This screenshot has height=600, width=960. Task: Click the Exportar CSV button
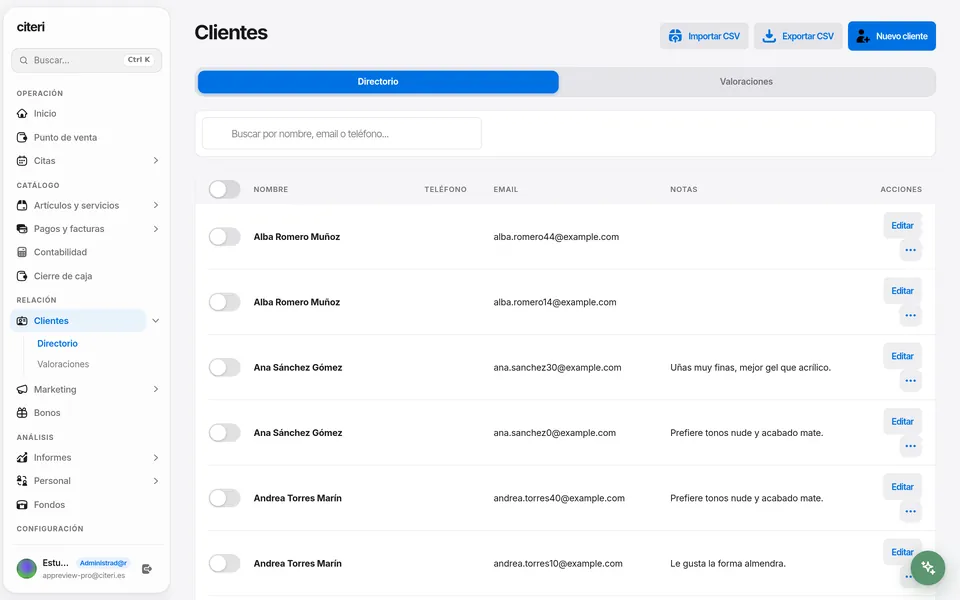point(798,36)
